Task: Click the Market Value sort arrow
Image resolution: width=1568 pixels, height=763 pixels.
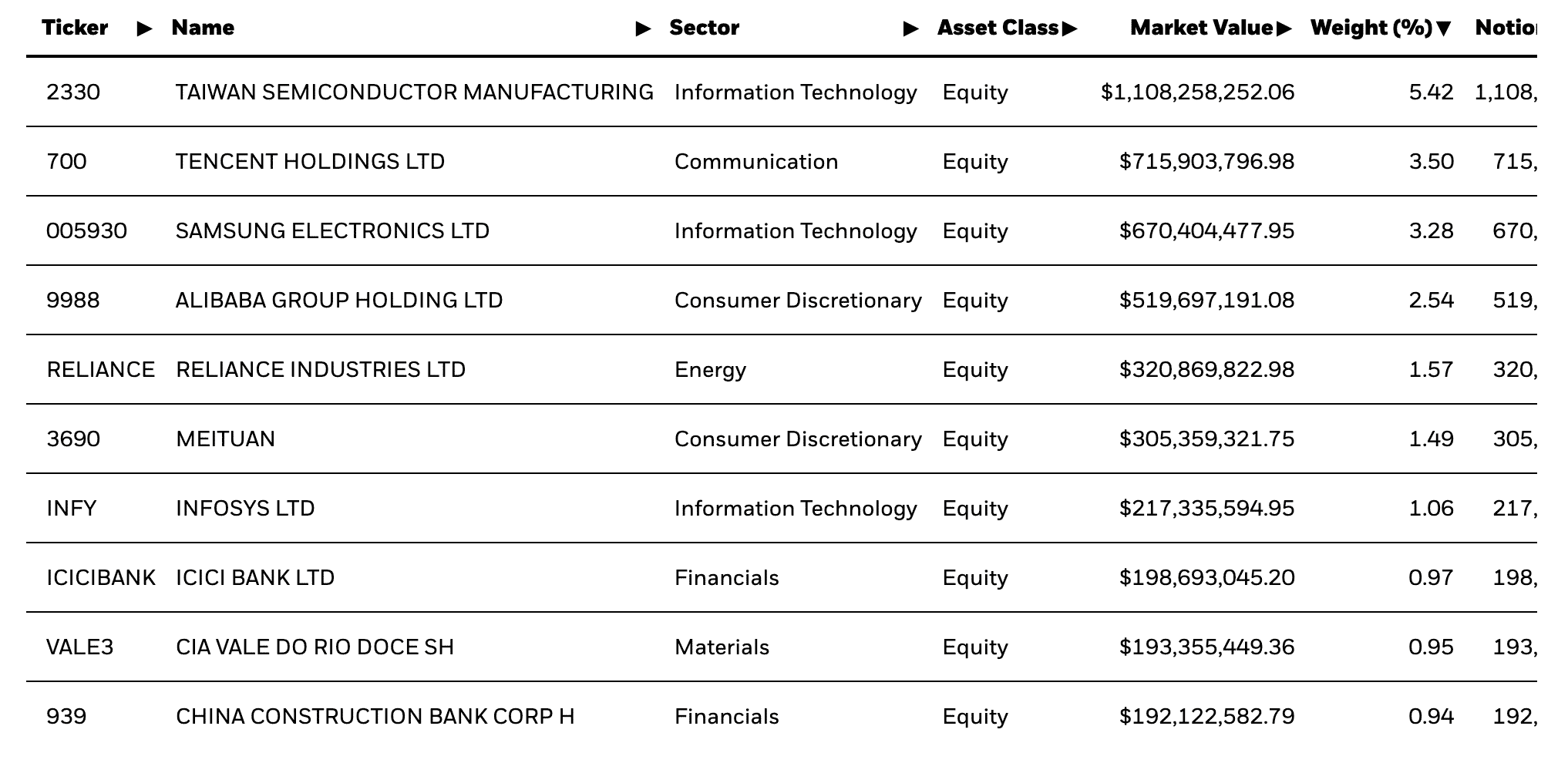Action: [x=1284, y=29]
